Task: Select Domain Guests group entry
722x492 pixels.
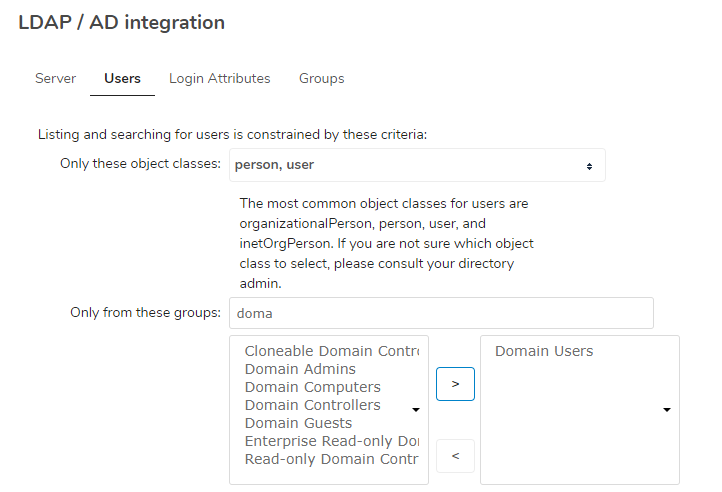Action: click(x=298, y=423)
